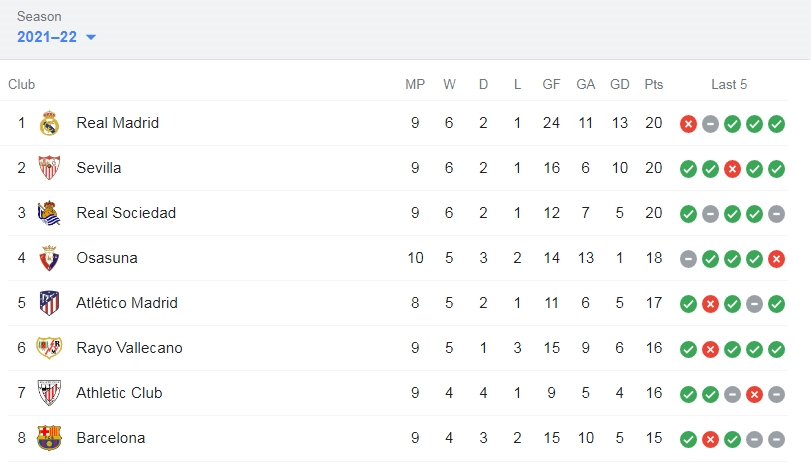
Task: Click Osasuna's first gray draw icon
Action: pos(688,259)
